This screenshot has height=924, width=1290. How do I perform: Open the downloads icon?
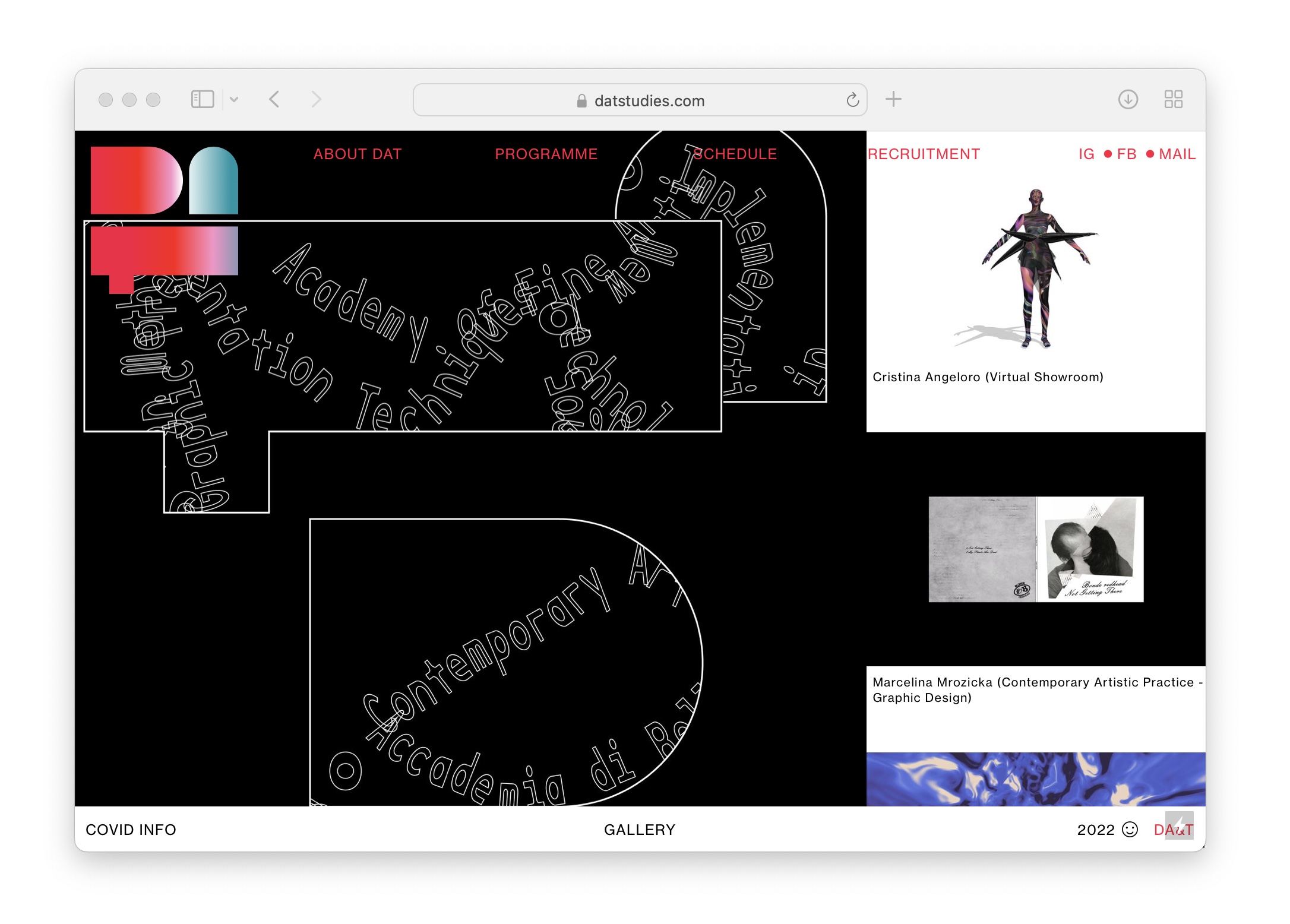(x=1127, y=99)
